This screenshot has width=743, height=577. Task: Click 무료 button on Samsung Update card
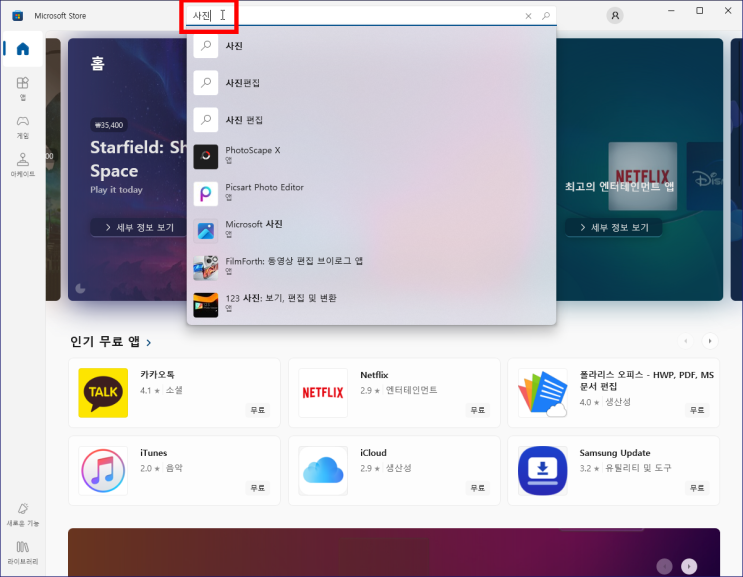click(697, 488)
